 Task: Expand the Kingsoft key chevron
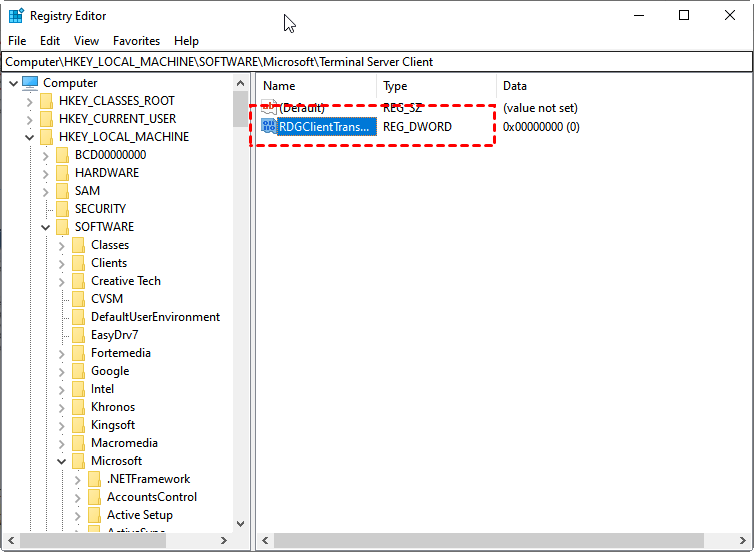pyautogui.click(x=62, y=426)
